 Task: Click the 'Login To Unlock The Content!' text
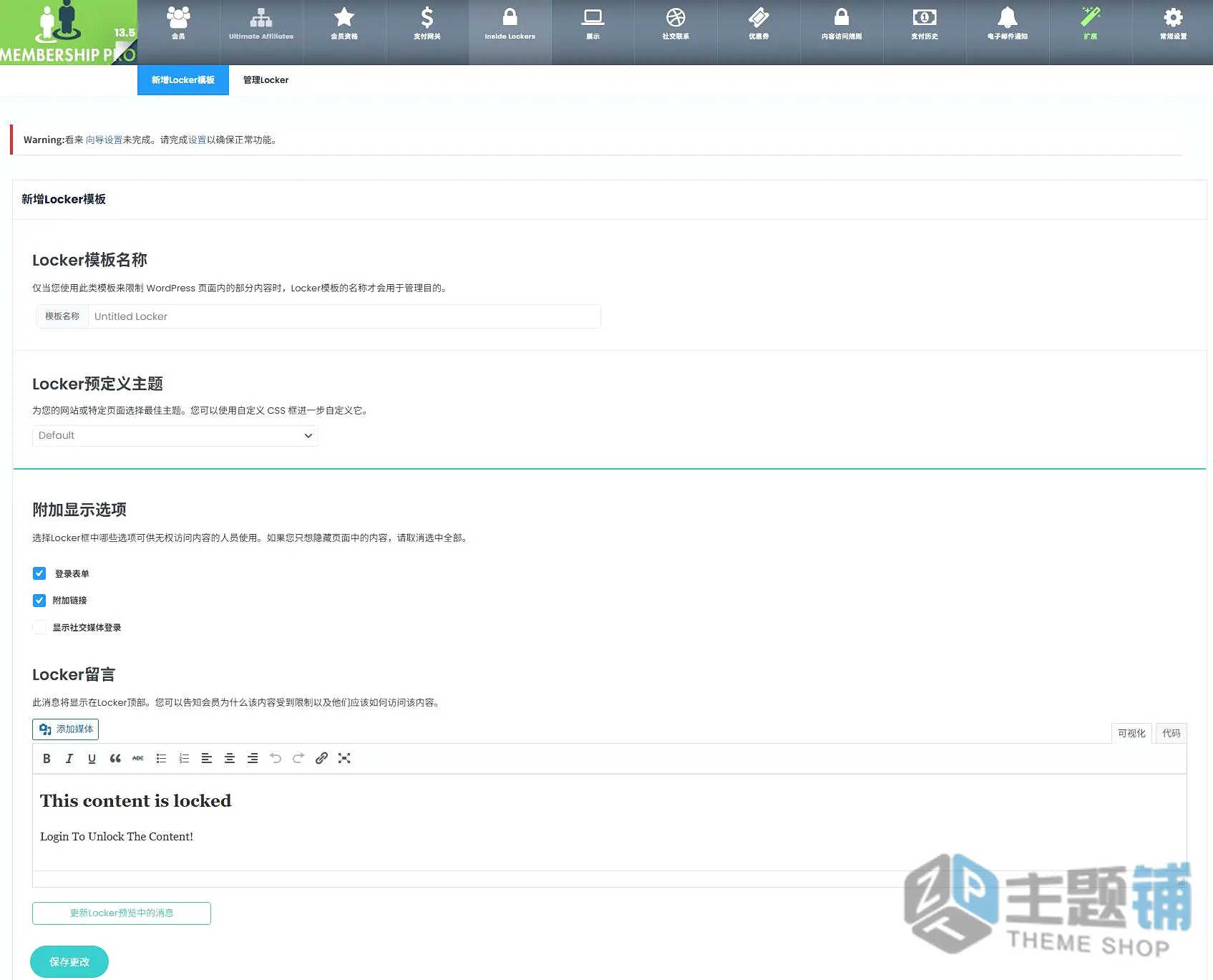(117, 837)
